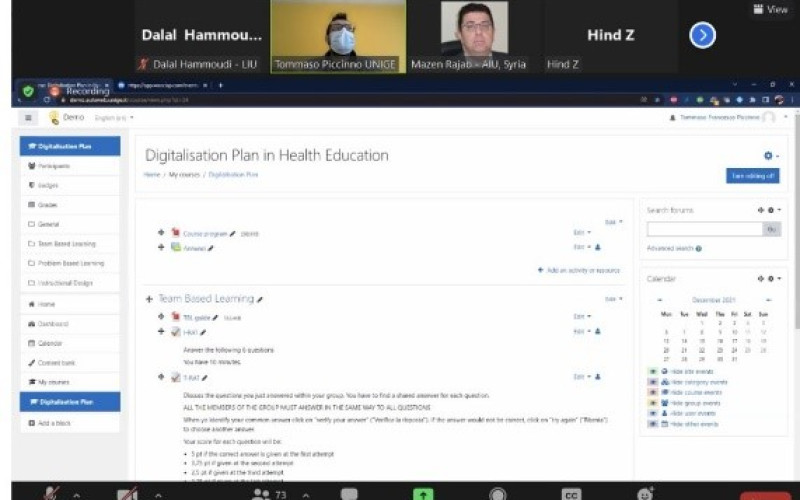Open Grades in the side navigation
Image resolution: width=800 pixels, height=500 pixels.
[x=48, y=204]
